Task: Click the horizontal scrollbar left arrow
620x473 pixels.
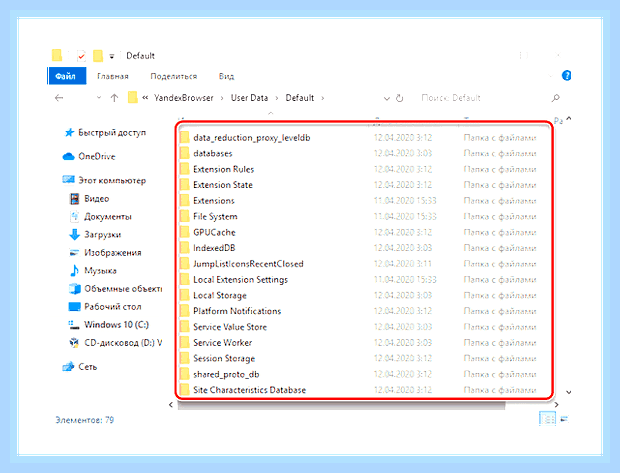Action: click(171, 405)
